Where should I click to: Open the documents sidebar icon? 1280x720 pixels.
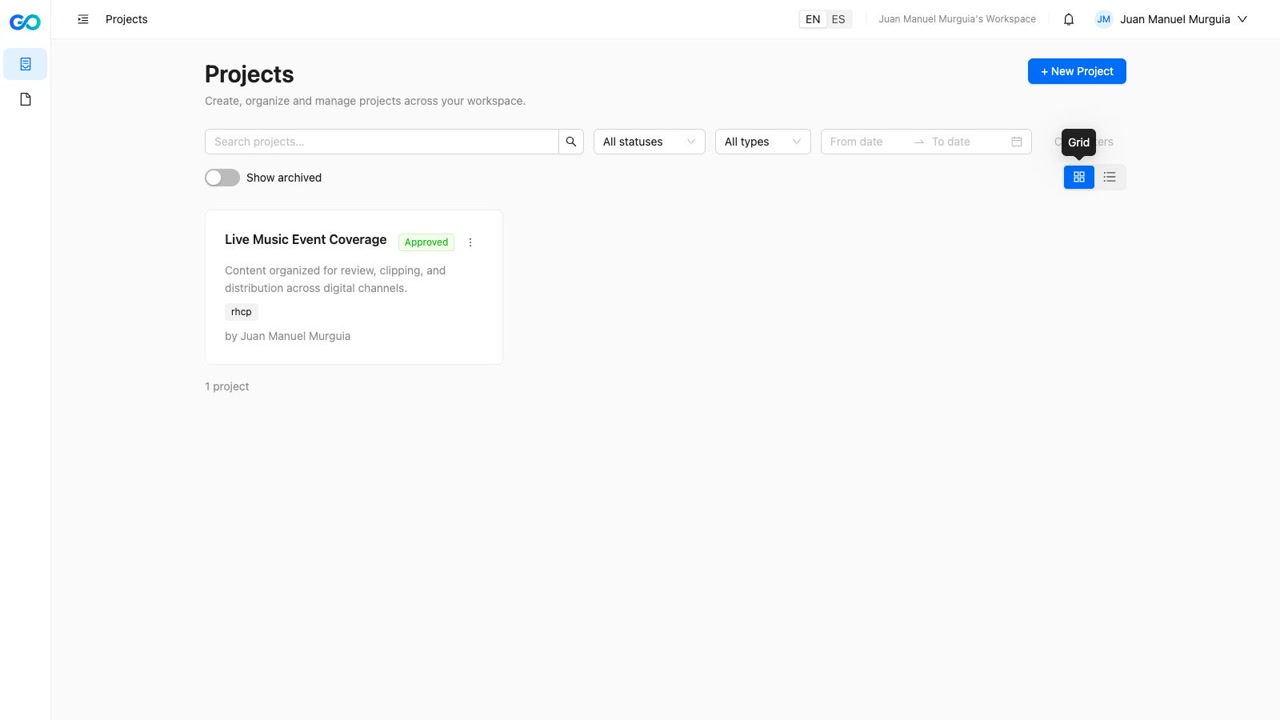pos(25,99)
